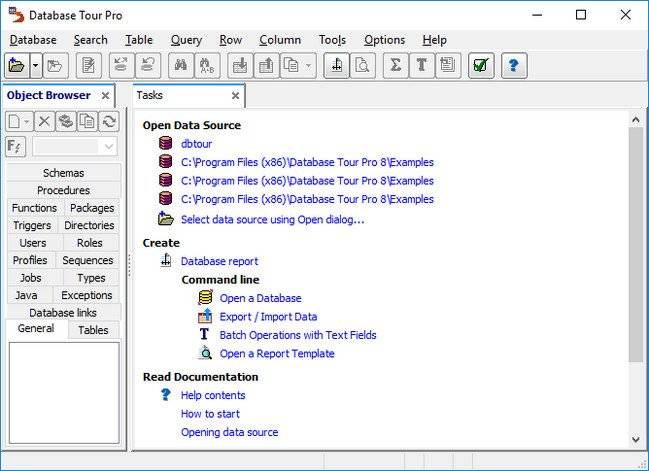Image resolution: width=649 pixels, height=471 pixels.
Task: Open the empty combo box in Object Browser
Action: [x=75, y=147]
